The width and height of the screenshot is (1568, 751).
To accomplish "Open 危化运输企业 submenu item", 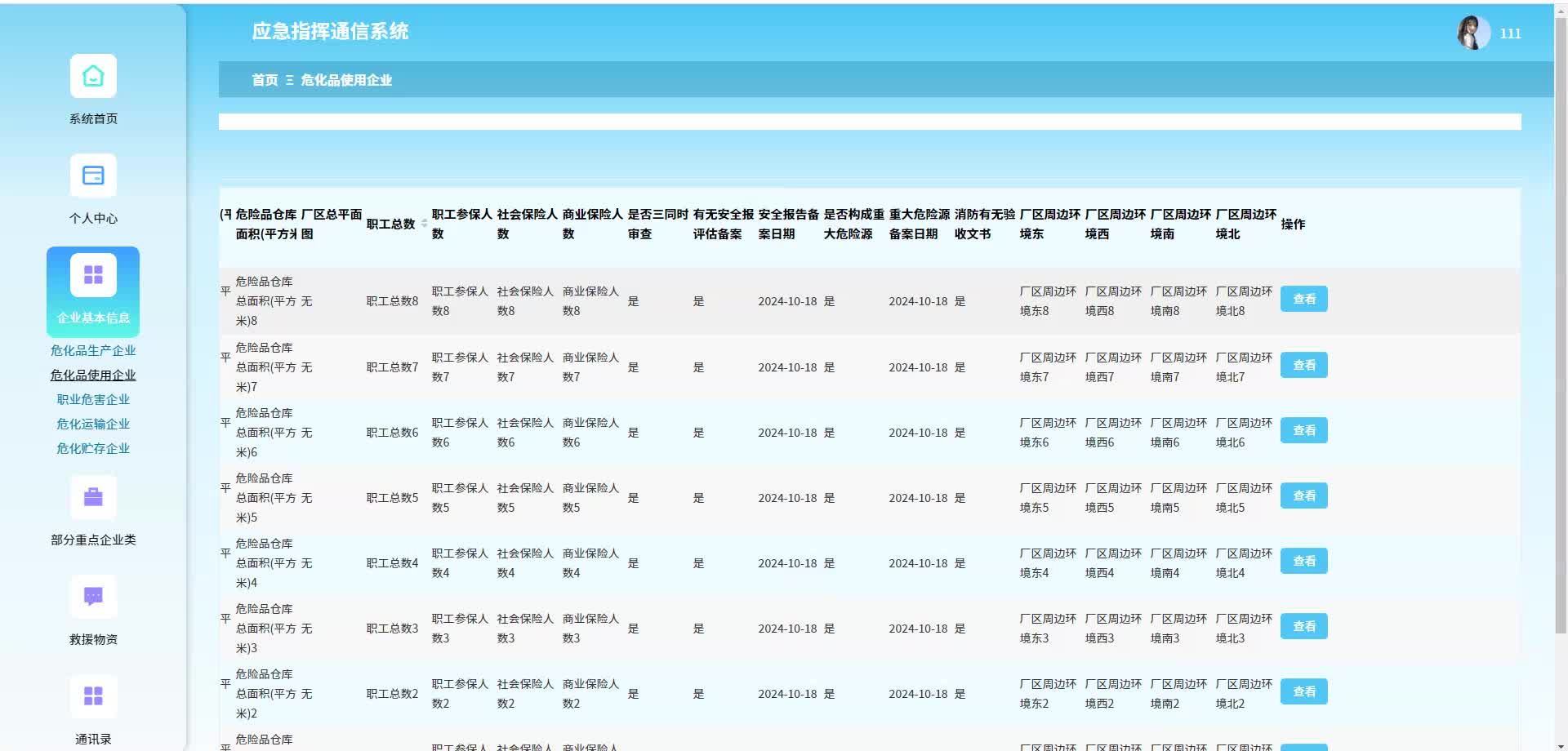I will coord(93,424).
